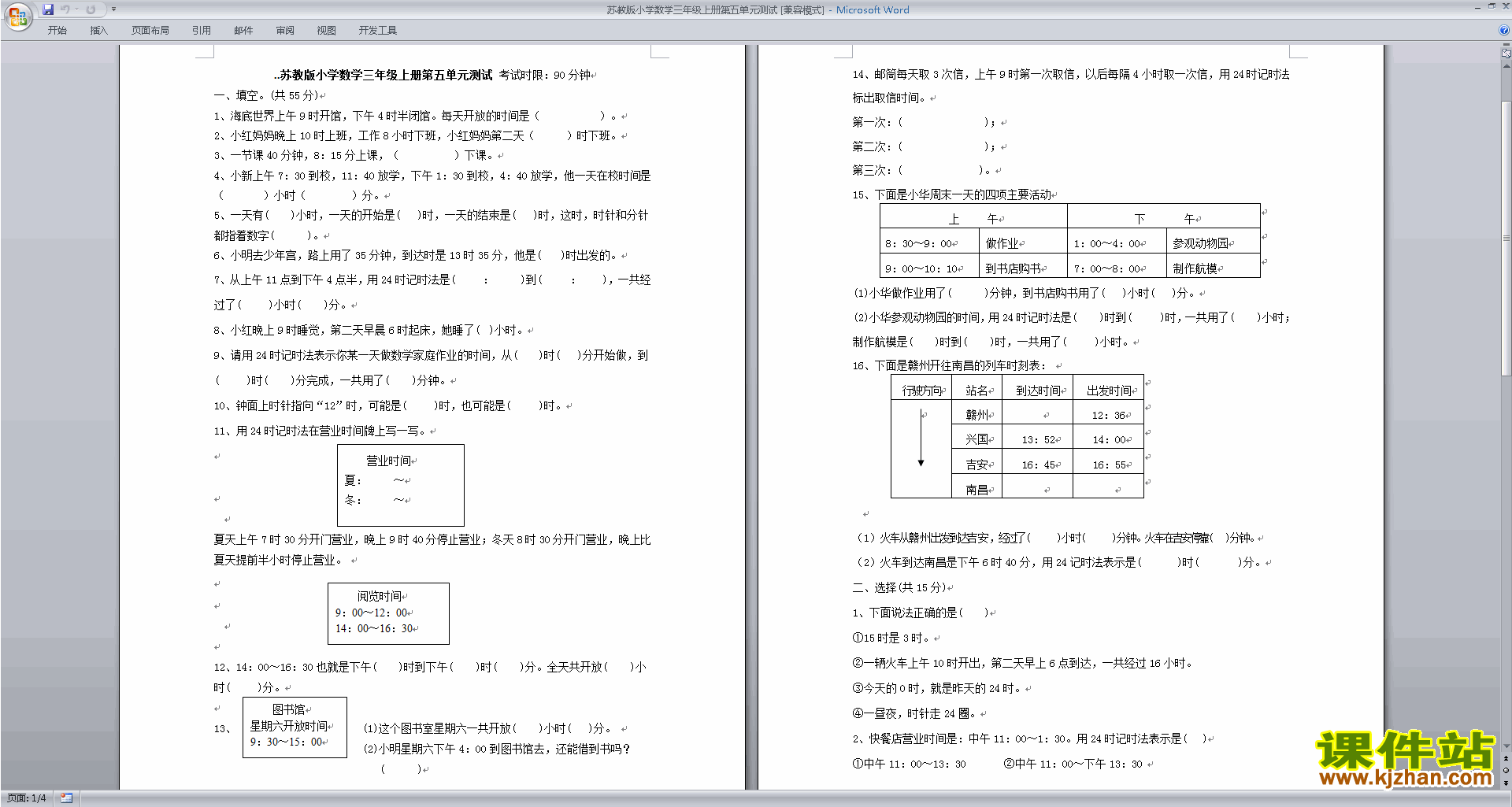This screenshot has height=807, width=1512.
Task: Click question 1 about 海底世界
Action: [x=418, y=116]
